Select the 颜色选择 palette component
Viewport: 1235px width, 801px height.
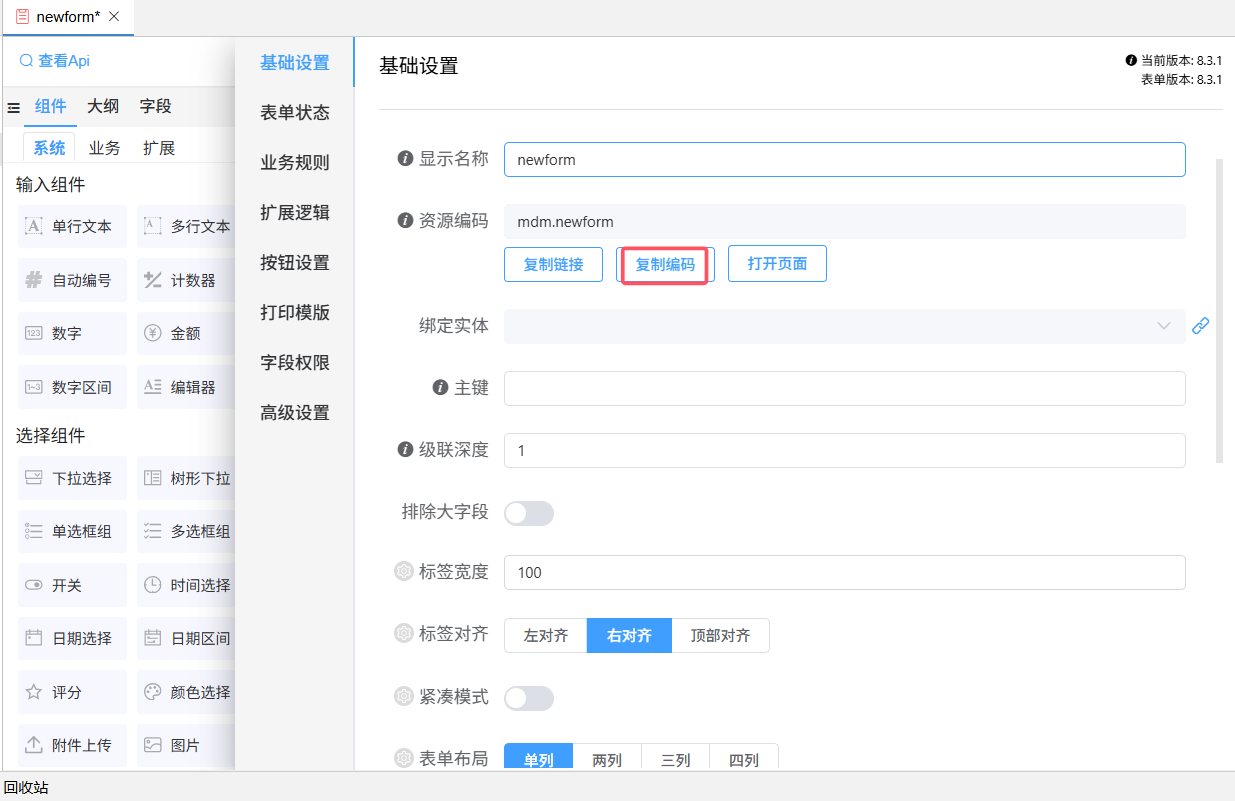[187, 692]
